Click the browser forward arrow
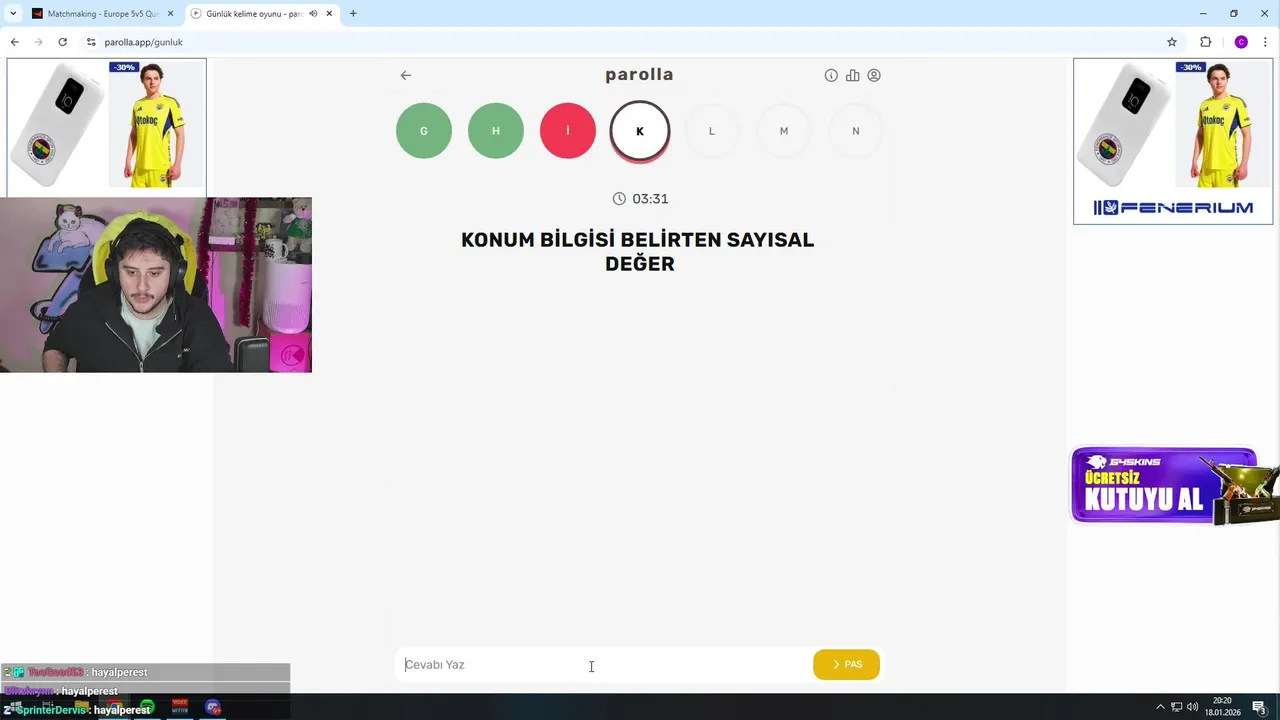Image resolution: width=1280 pixels, height=720 pixels. pos(38,42)
